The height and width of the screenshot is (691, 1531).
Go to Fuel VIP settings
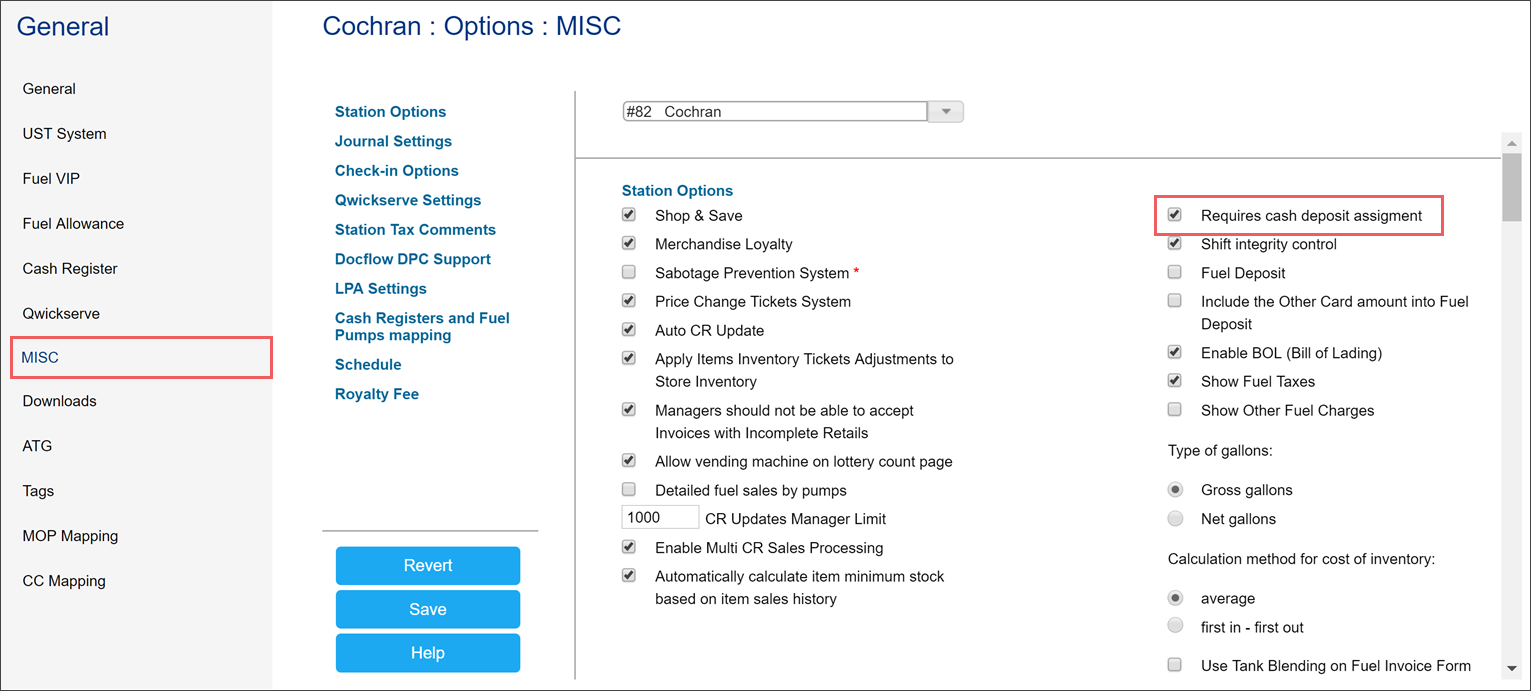coord(51,179)
